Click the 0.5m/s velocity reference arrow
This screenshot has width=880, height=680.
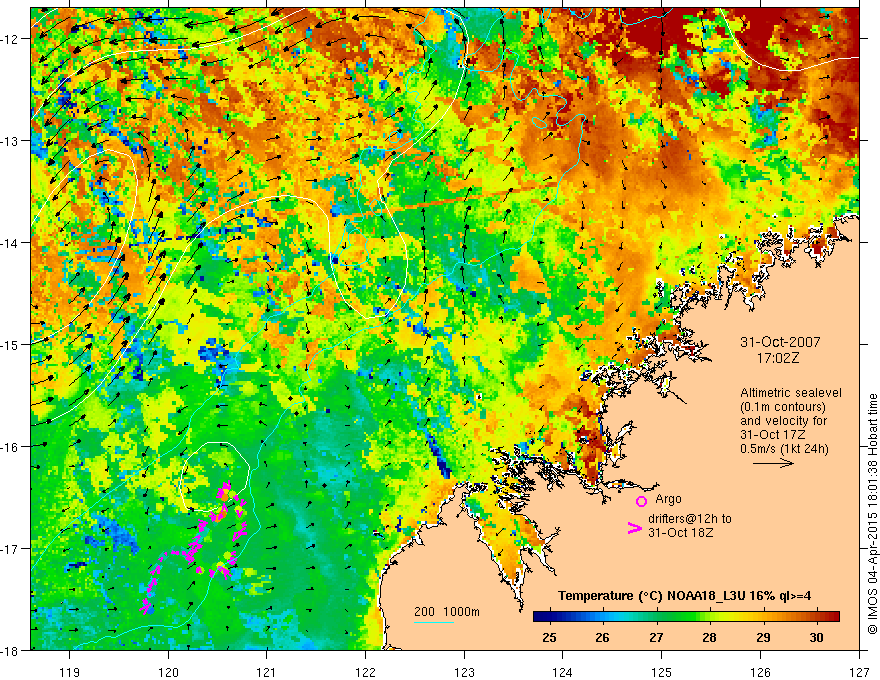click(x=773, y=463)
